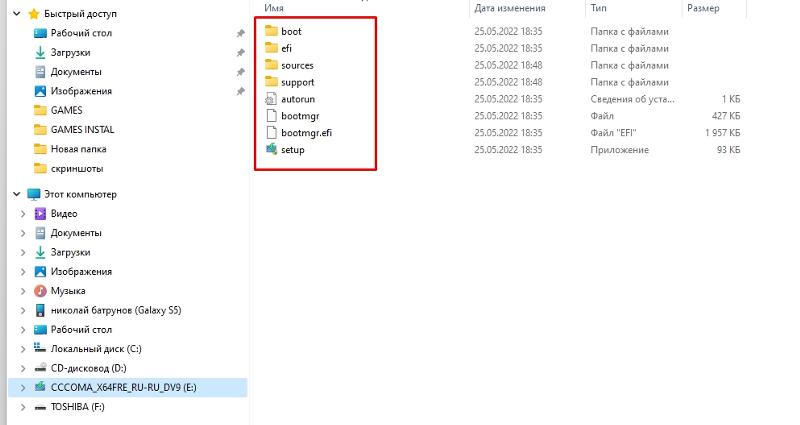Select the autorun file name

(298, 99)
